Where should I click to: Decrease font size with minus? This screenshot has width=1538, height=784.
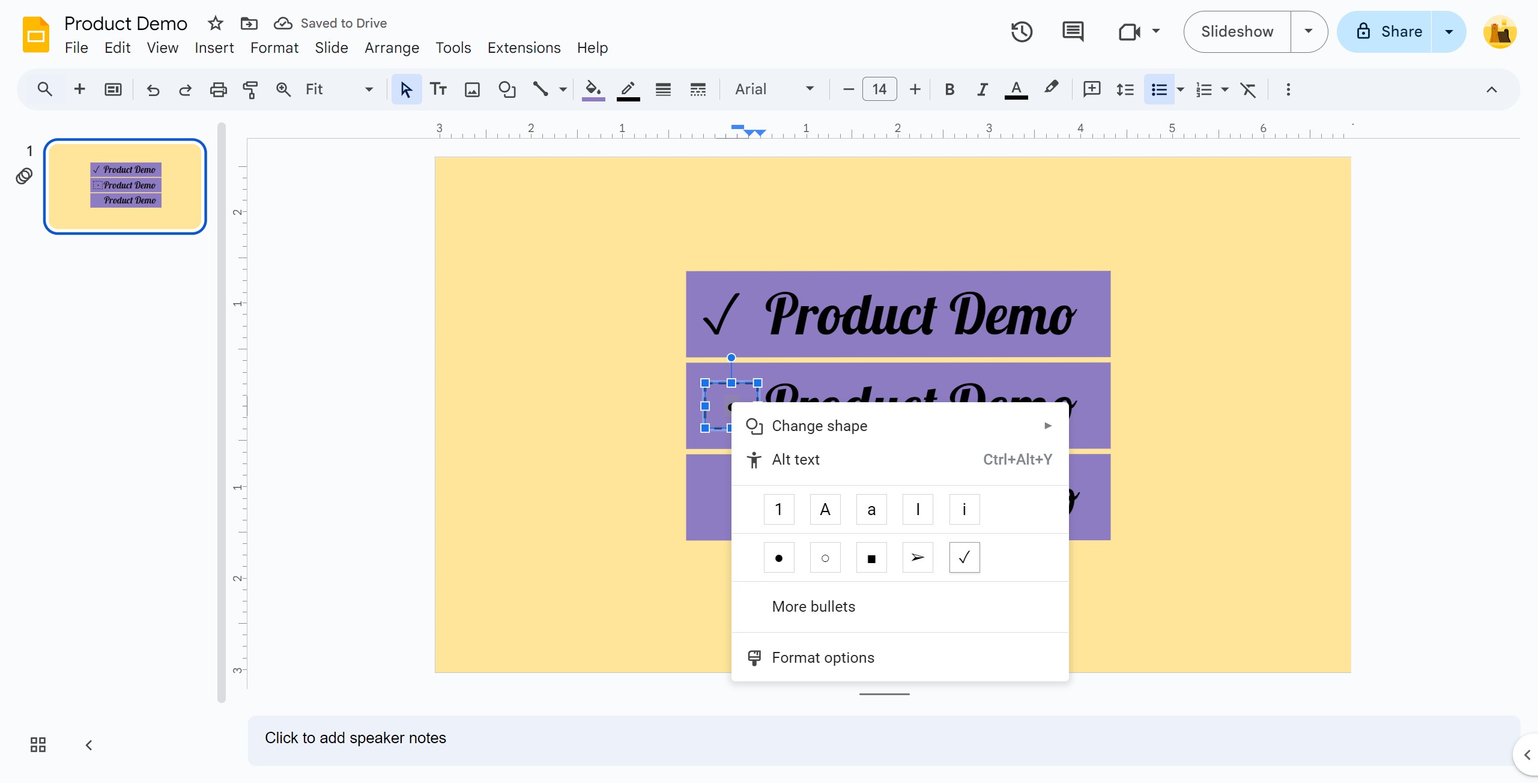tap(848, 89)
